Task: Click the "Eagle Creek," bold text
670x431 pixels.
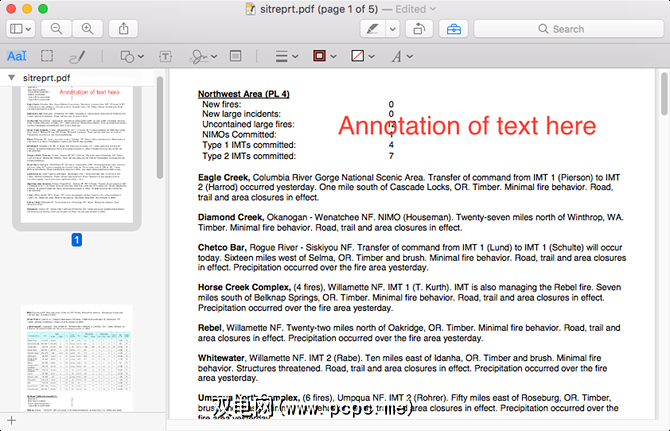Action: click(x=224, y=178)
